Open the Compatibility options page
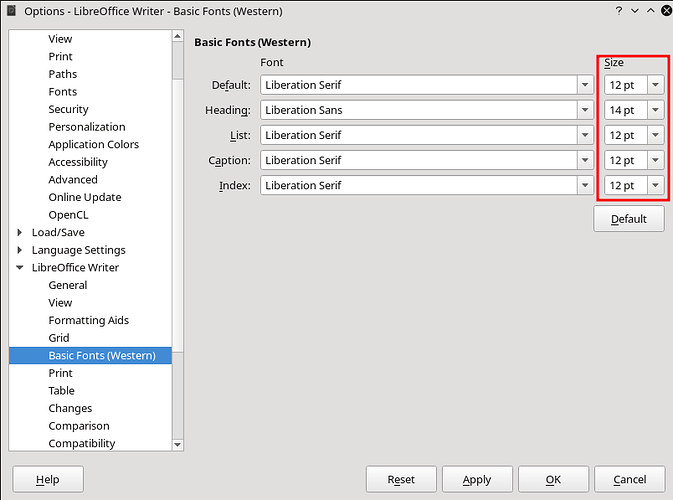The image size is (673, 500). (x=82, y=443)
